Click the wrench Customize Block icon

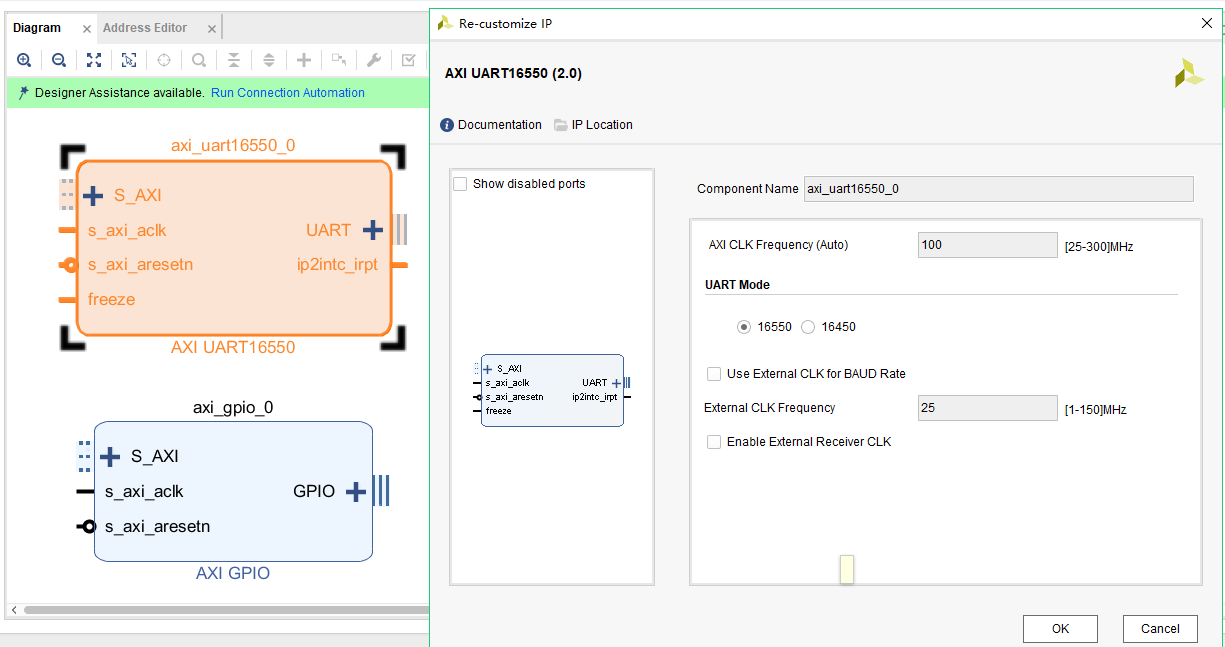click(x=374, y=60)
